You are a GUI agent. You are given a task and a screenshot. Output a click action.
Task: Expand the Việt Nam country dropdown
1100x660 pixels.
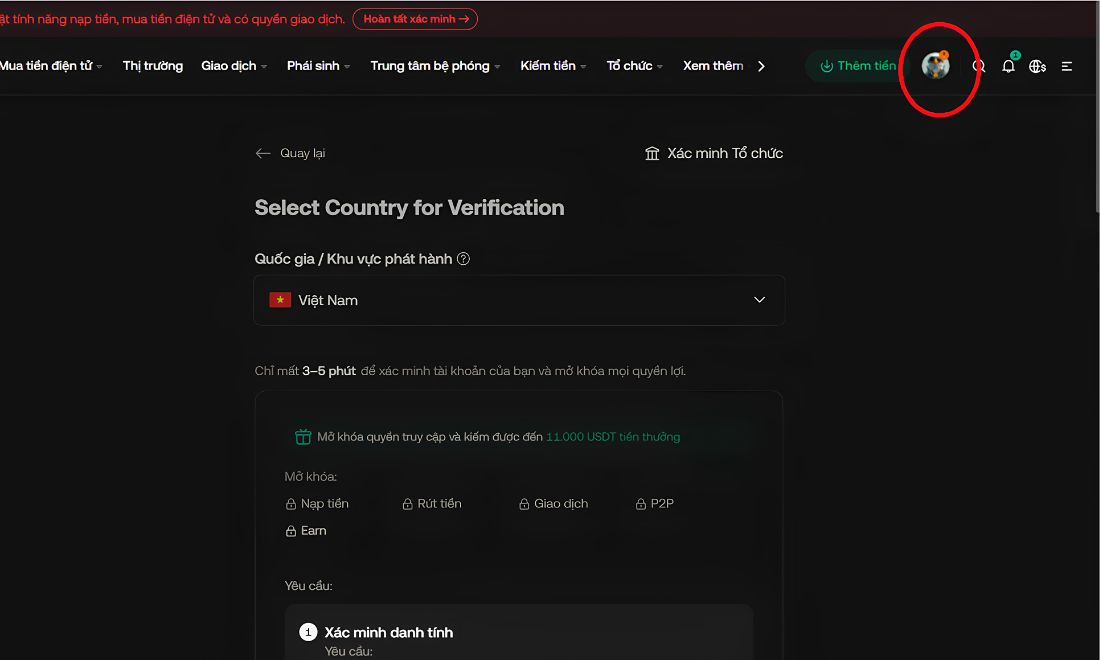519,300
